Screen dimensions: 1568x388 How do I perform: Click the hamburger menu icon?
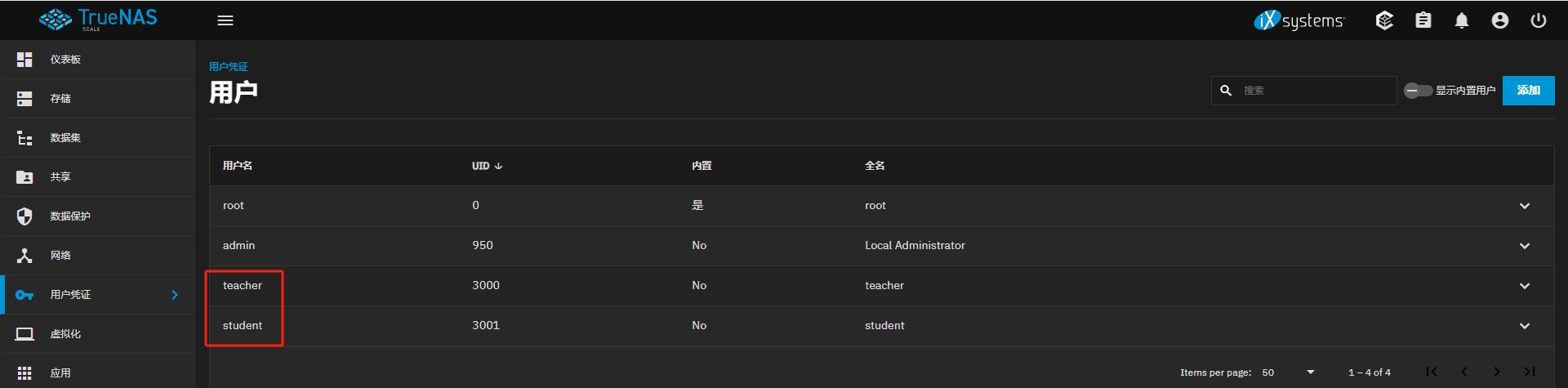[x=225, y=20]
